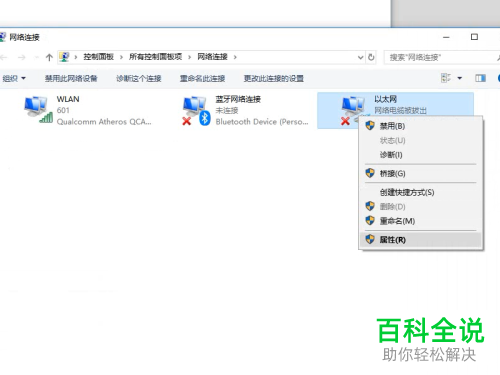Click the 搜索"网络连接" search box
The height and width of the screenshot is (375, 500).
[x=442, y=57]
